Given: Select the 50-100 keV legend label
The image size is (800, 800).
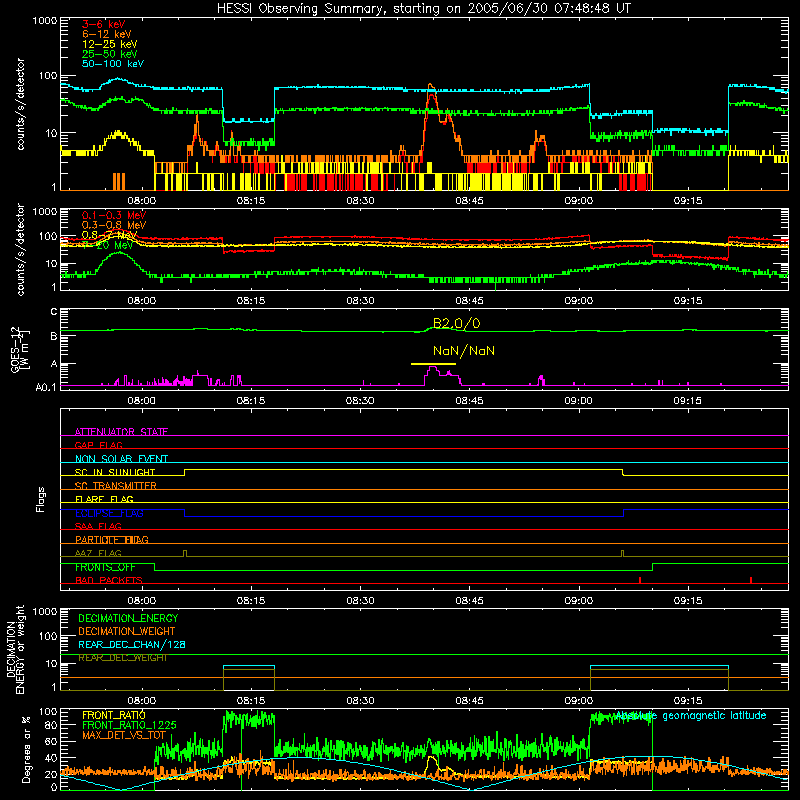Looking at the screenshot, I should [x=113, y=64].
